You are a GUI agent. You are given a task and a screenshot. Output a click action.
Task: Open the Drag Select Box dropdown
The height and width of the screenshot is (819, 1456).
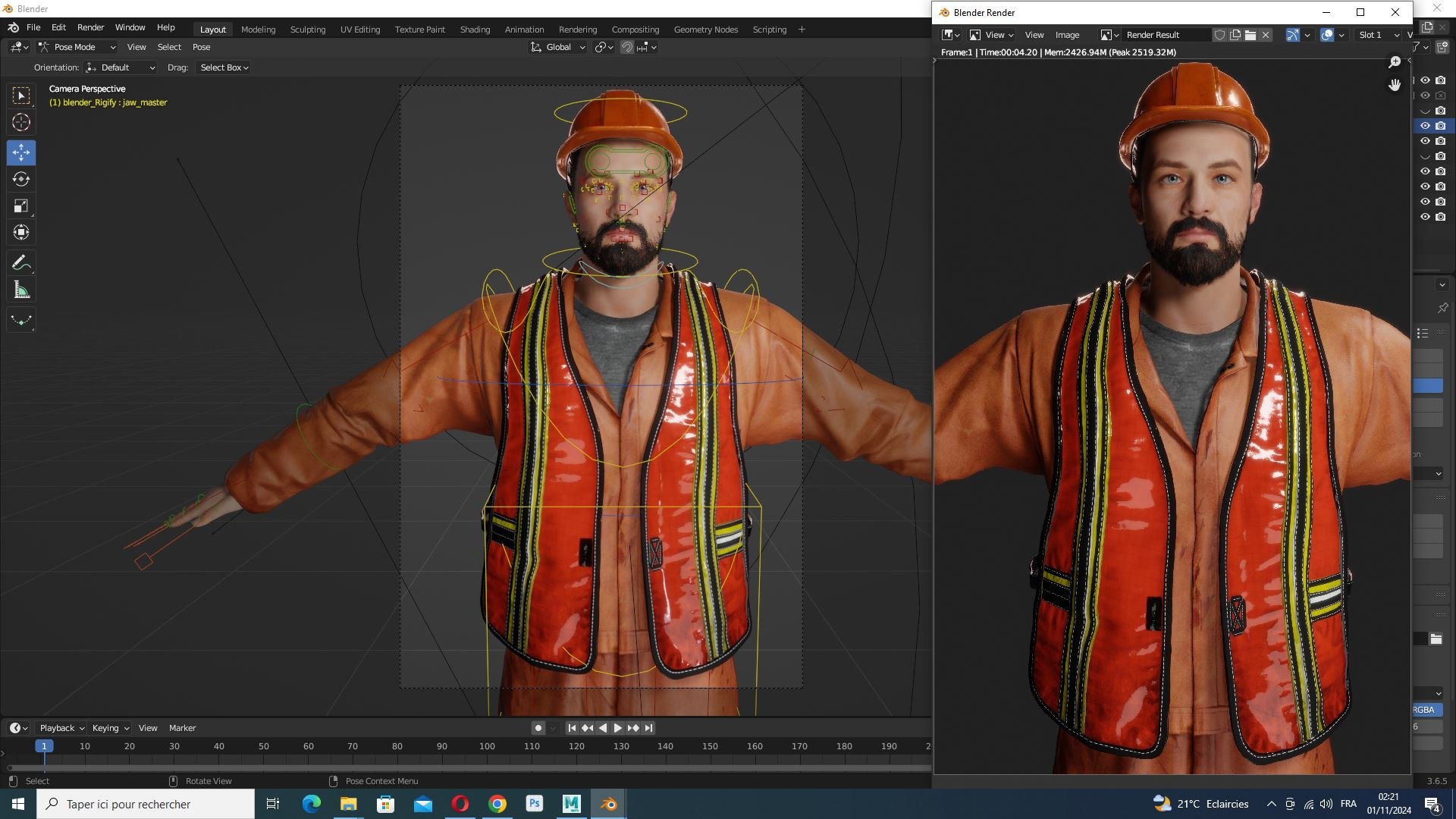224,67
